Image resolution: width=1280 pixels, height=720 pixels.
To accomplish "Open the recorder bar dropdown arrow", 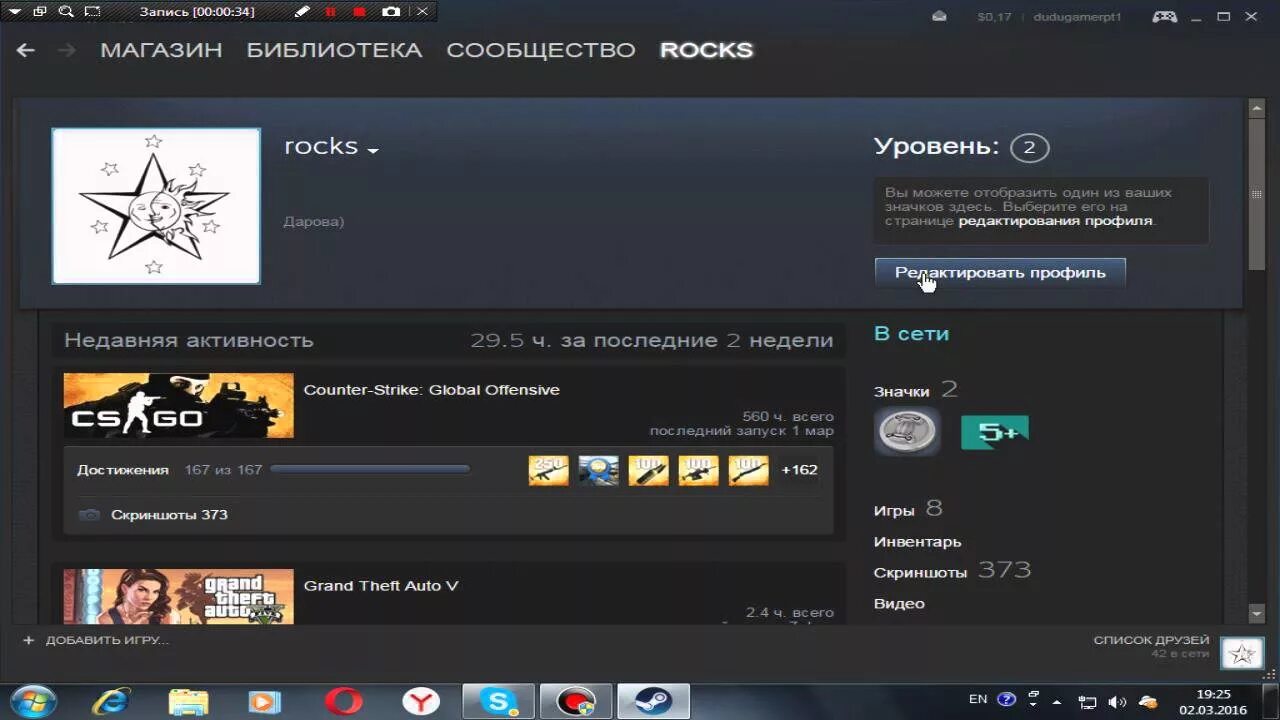I will click(15, 12).
